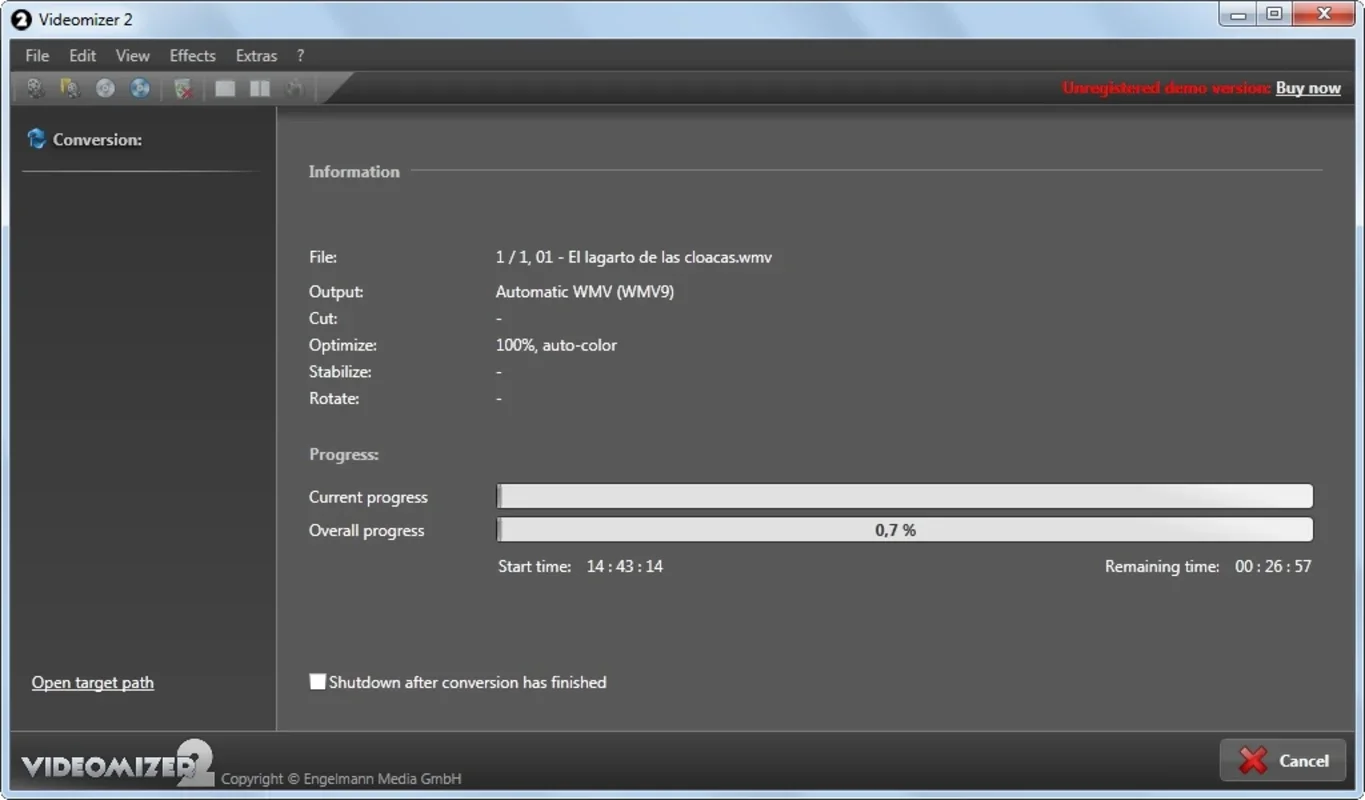
Task: Close the Videomizer 2 window
Action: tap(1324, 14)
